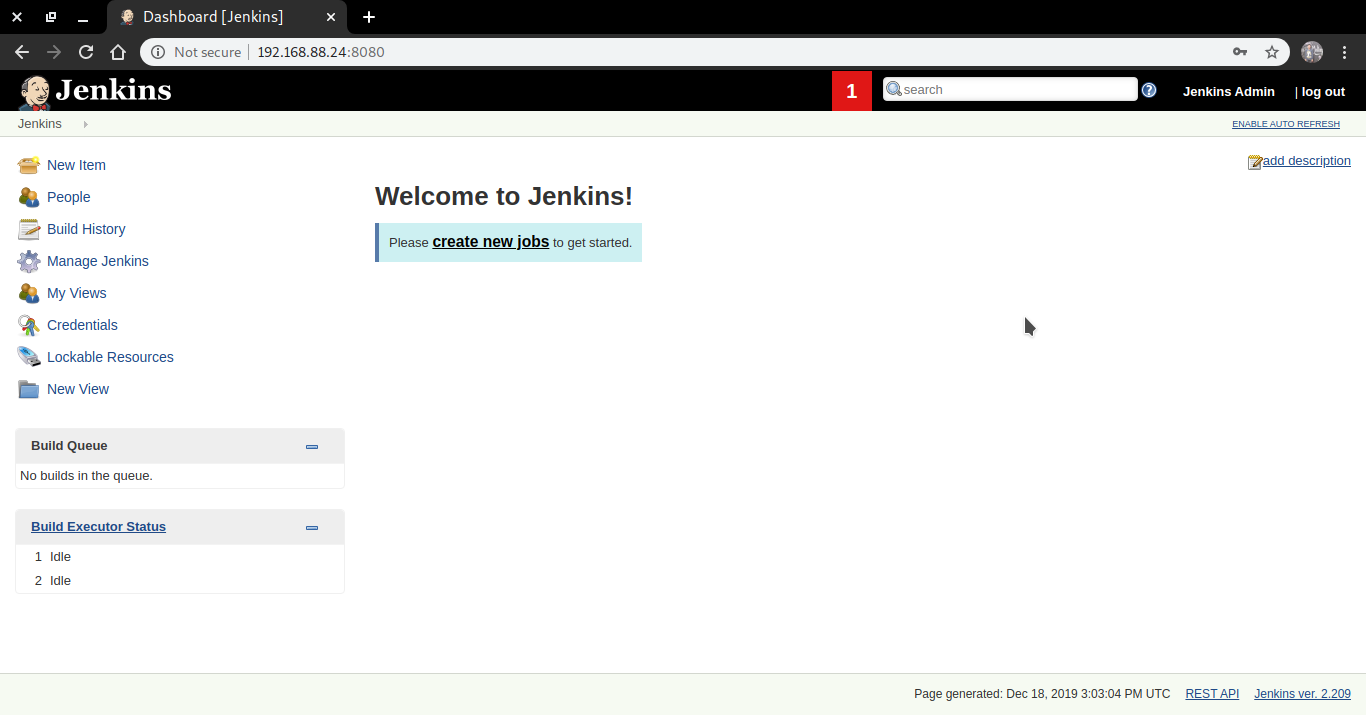Click the add description notepad icon

tap(1255, 162)
